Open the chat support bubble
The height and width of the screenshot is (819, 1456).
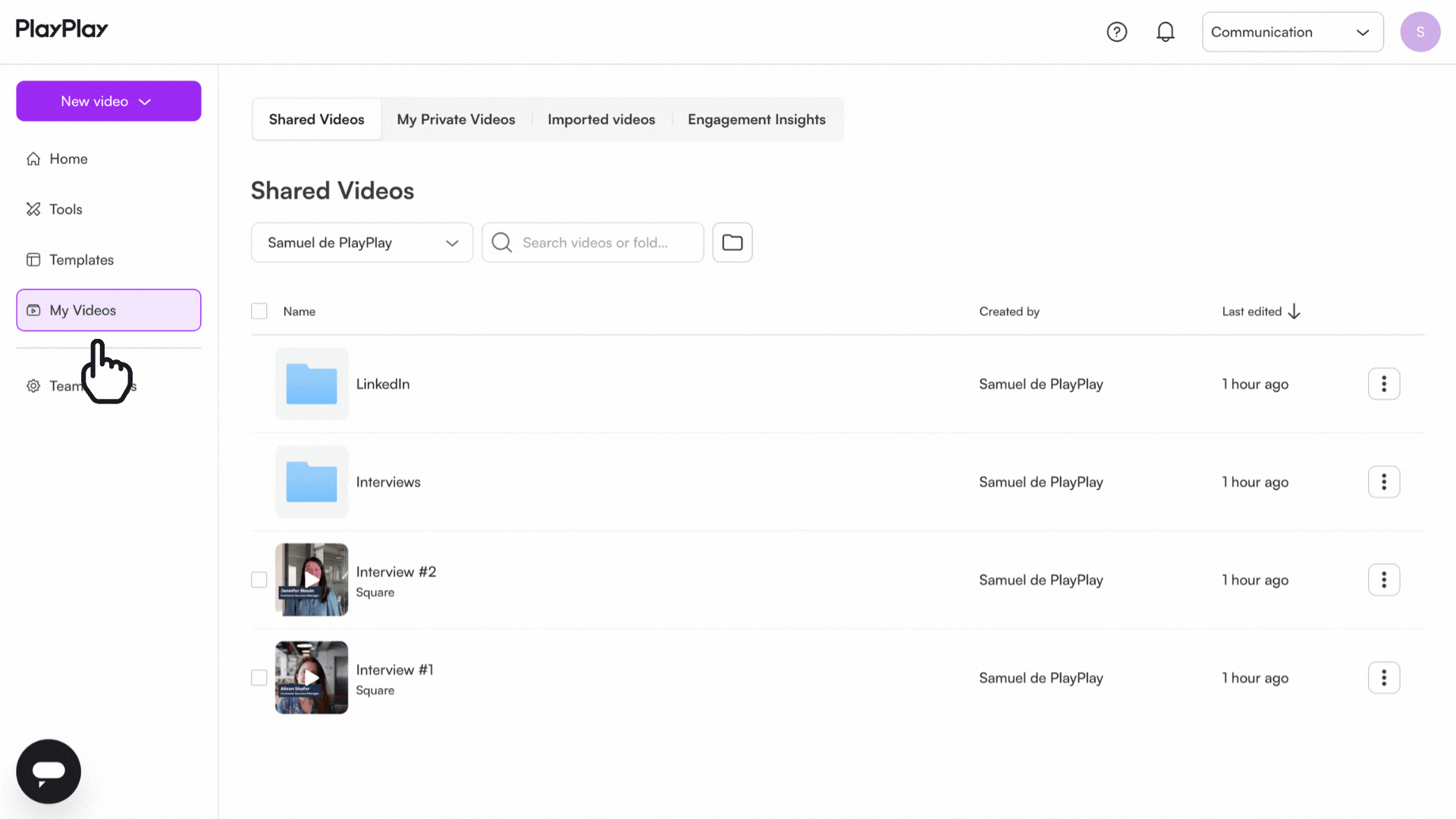coord(49,771)
